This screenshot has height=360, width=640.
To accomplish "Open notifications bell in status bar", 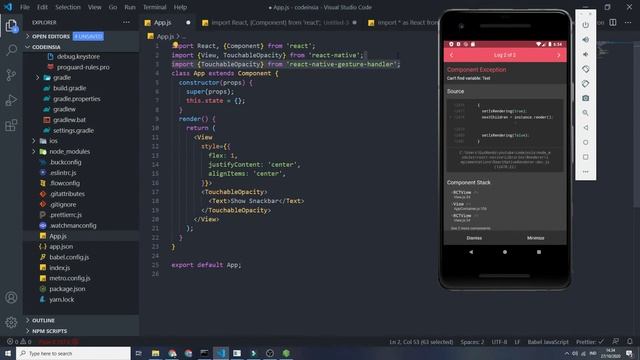I will 630,342.
